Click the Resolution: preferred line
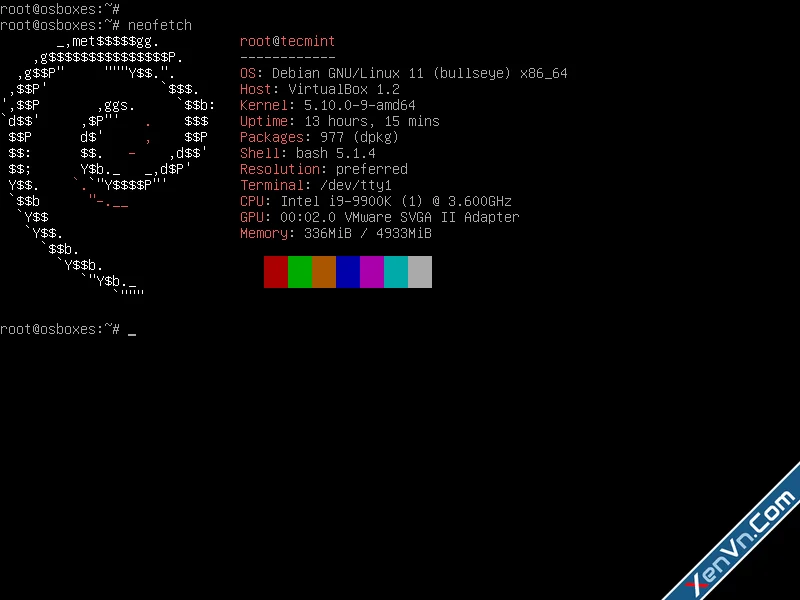800x600 pixels. pos(324,169)
